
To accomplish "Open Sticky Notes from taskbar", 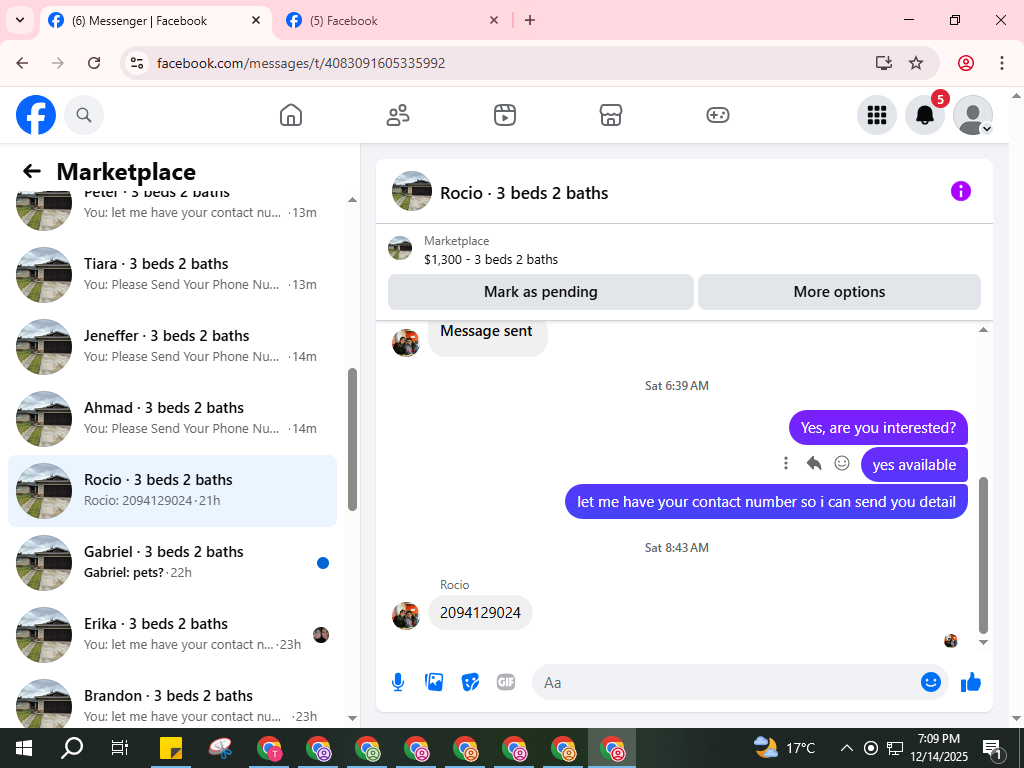I will point(171,748).
